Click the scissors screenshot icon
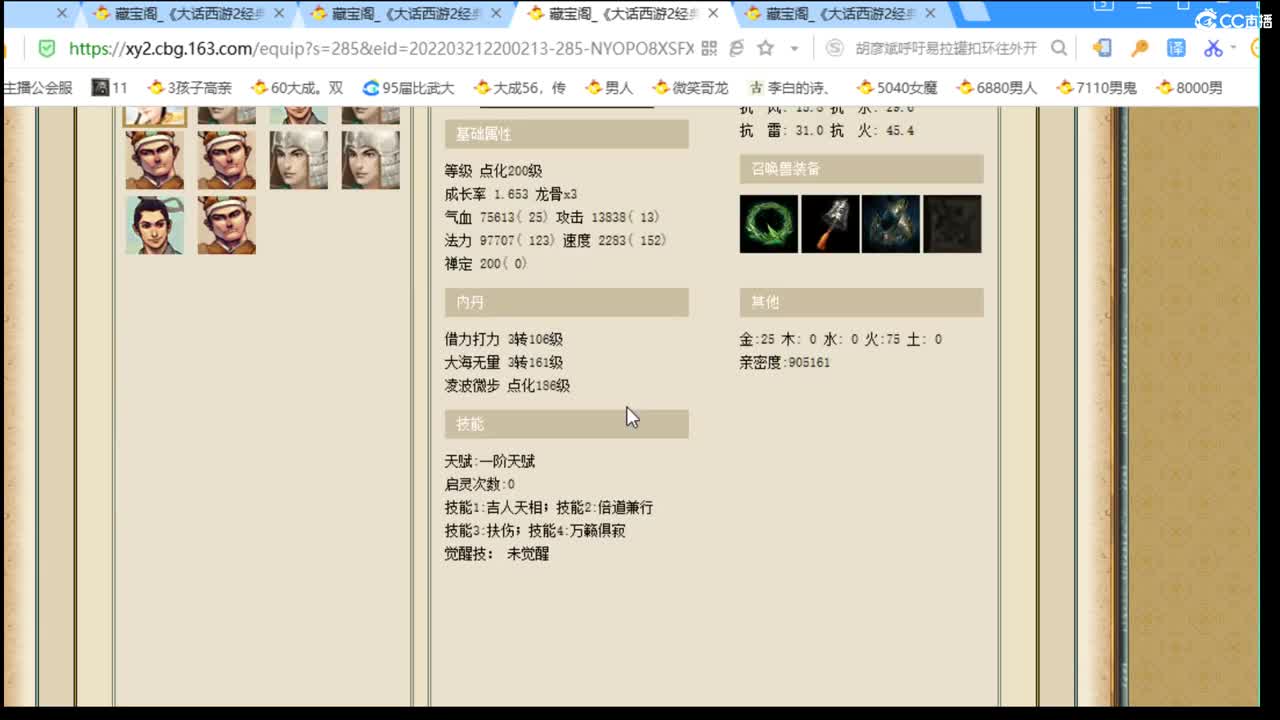Image resolution: width=1280 pixels, height=720 pixels. [1213, 48]
